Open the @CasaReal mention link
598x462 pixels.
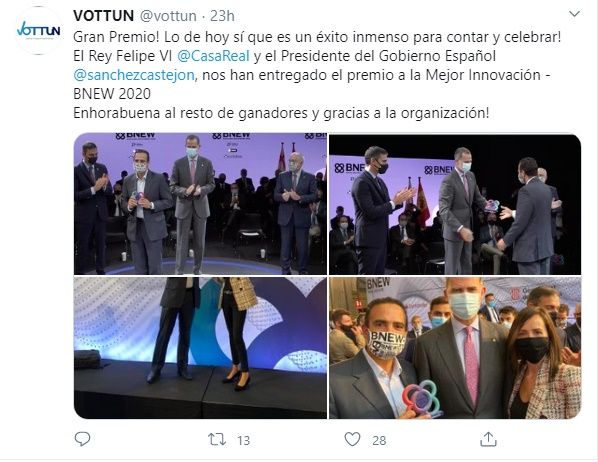(x=214, y=56)
